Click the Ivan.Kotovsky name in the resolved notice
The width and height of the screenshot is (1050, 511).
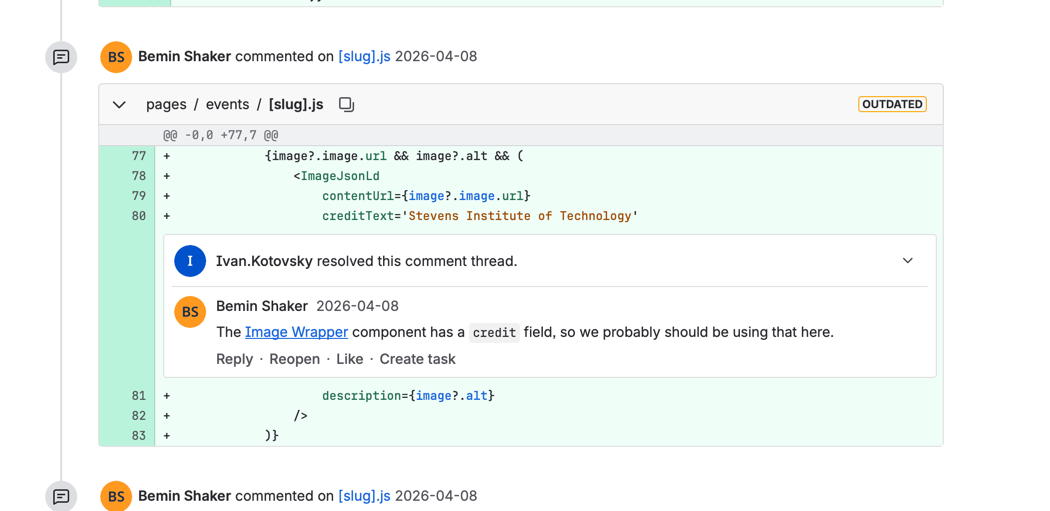[264, 261]
